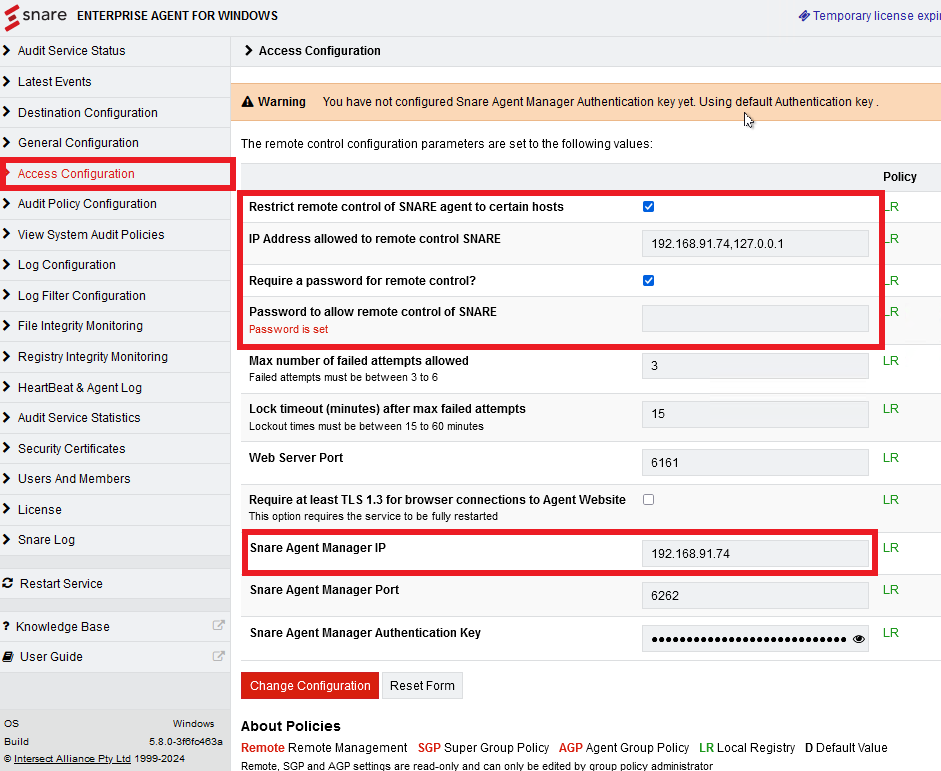Screen dimensions: 941x771
Task: Open the License page
Action: point(40,509)
